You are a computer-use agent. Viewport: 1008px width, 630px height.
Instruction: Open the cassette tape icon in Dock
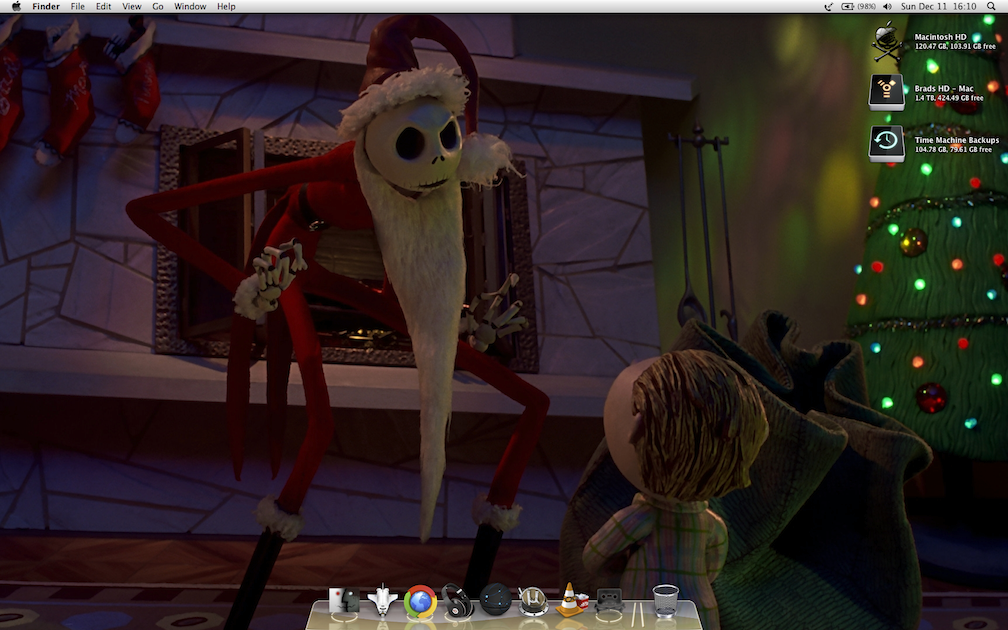point(609,601)
